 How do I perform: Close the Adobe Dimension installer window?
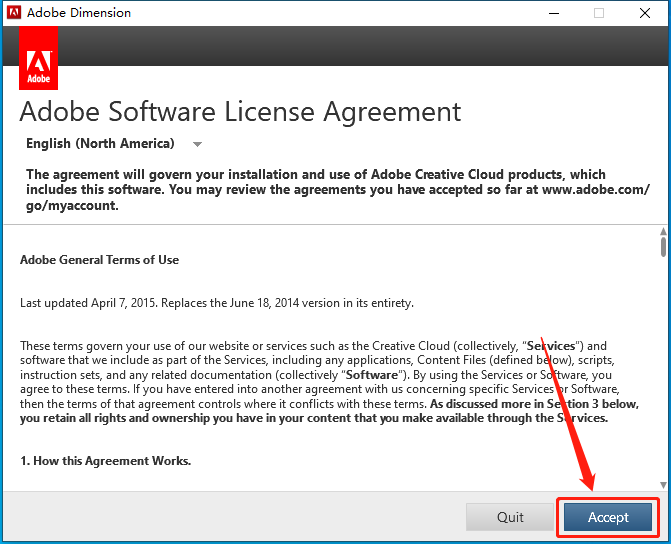click(x=645, y=13)
